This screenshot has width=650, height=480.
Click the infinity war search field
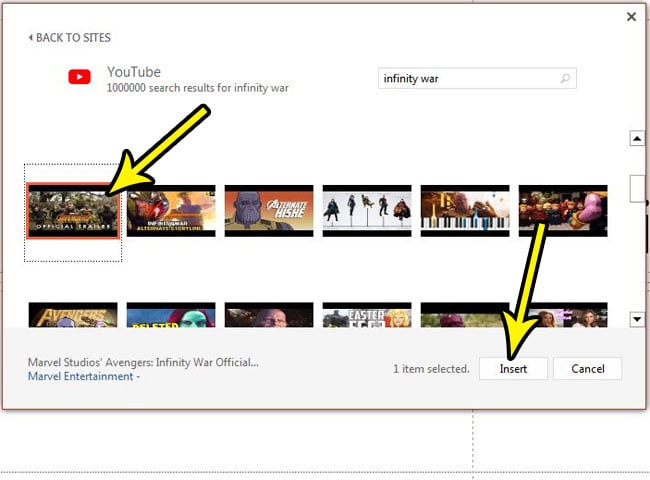pos(477,78)
